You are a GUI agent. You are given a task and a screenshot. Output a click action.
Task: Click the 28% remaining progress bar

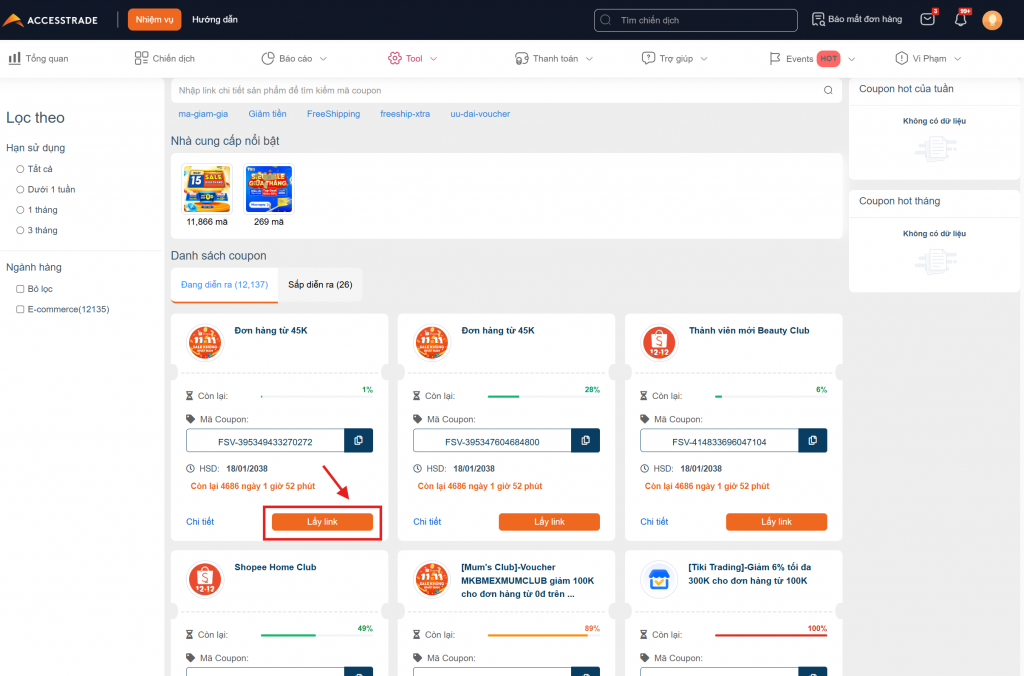(x=544, y=396)
